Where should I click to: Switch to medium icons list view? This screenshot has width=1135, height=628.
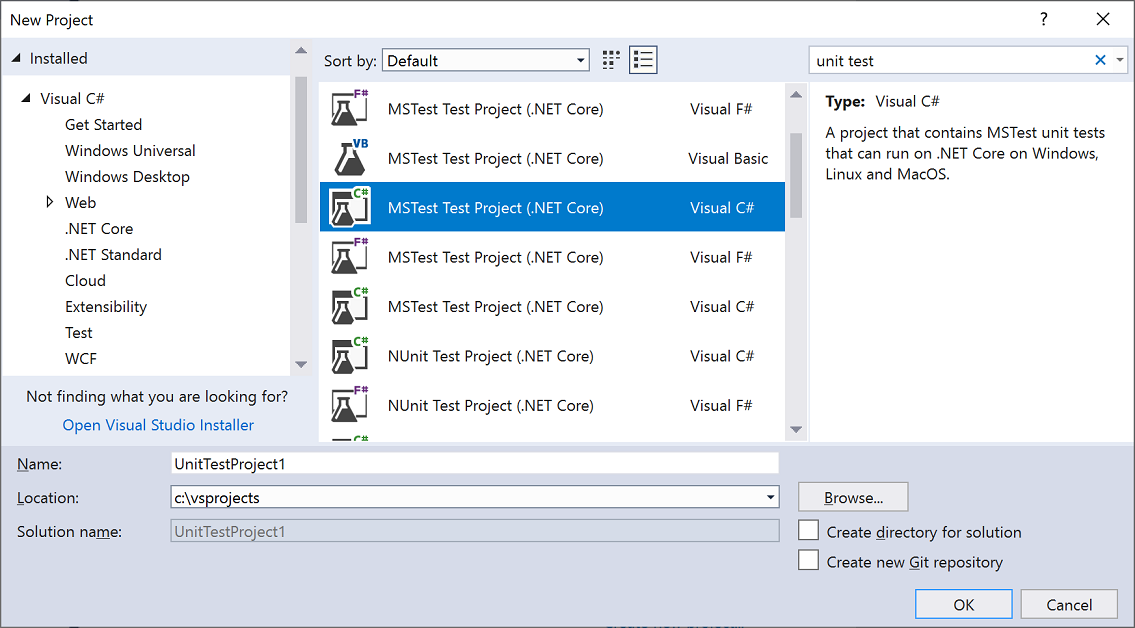click(x=643, y=60)
